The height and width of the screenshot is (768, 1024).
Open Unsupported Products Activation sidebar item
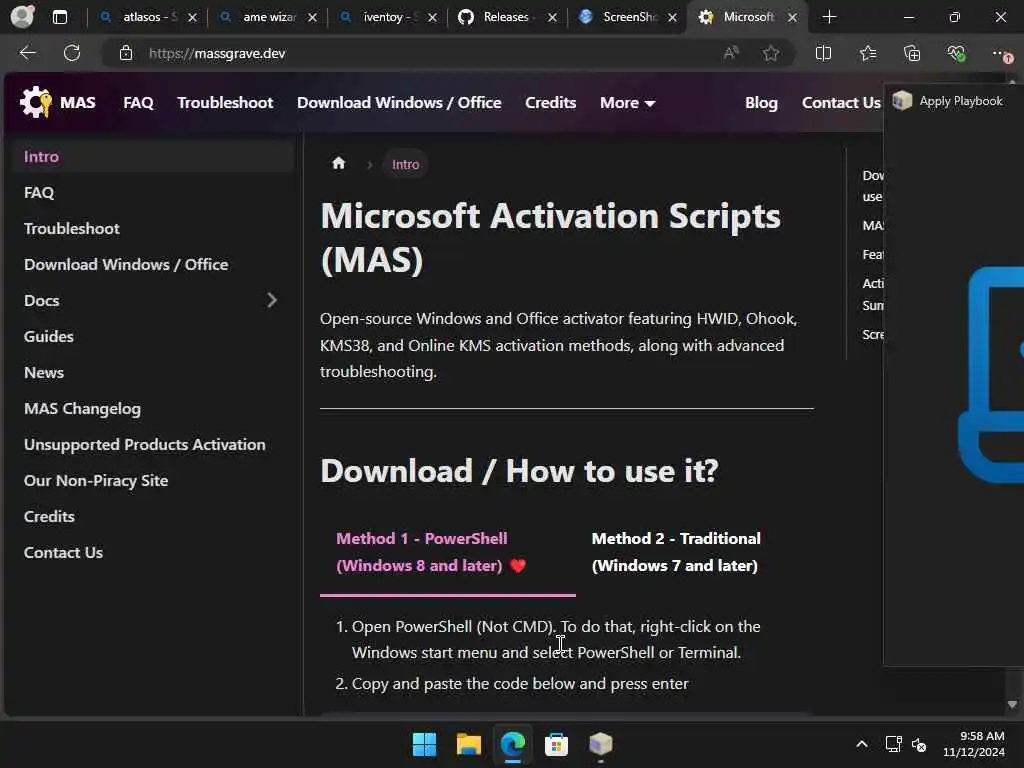tap(153, 445)
